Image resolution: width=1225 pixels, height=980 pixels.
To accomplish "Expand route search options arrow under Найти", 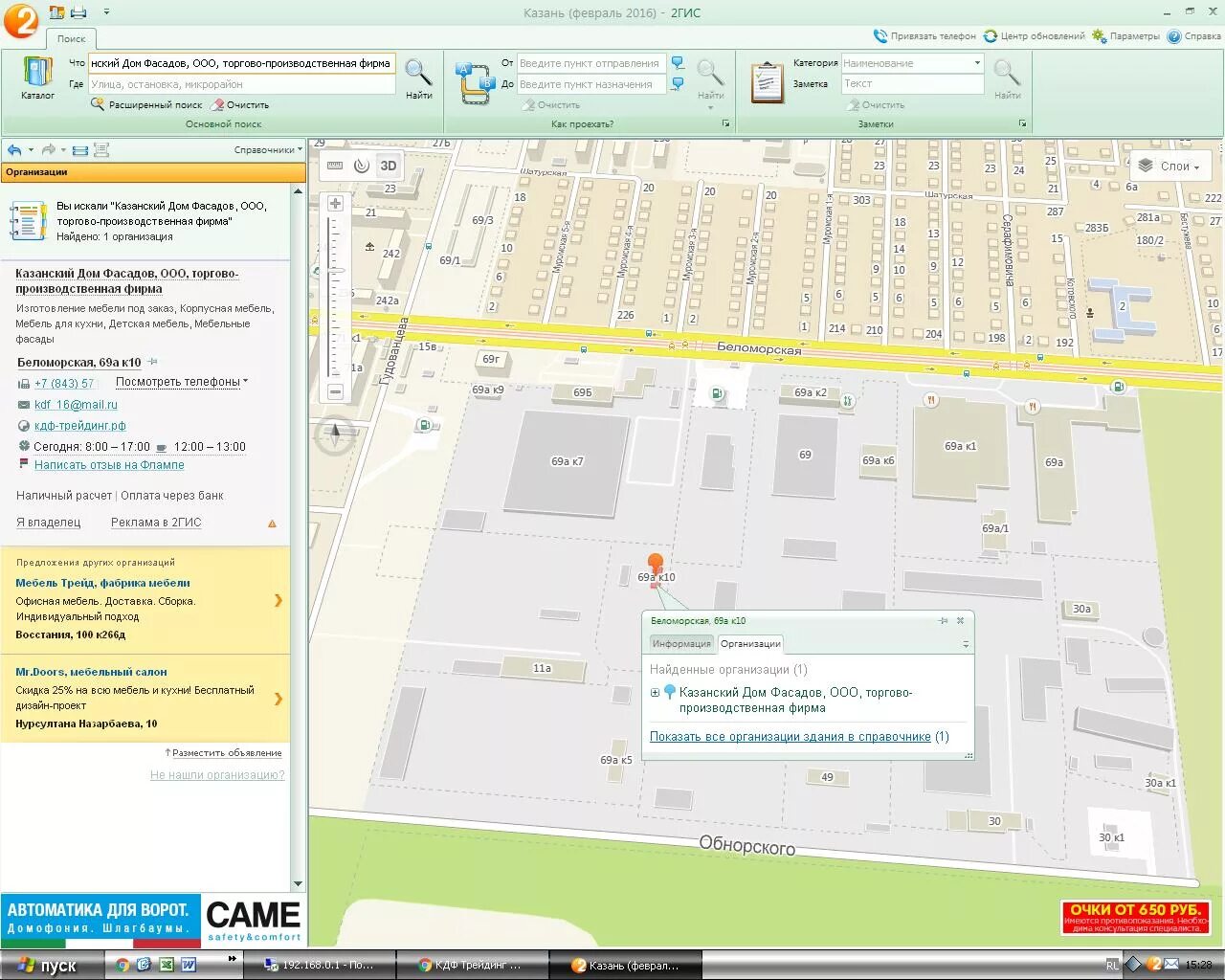I will tap(710, 107).
